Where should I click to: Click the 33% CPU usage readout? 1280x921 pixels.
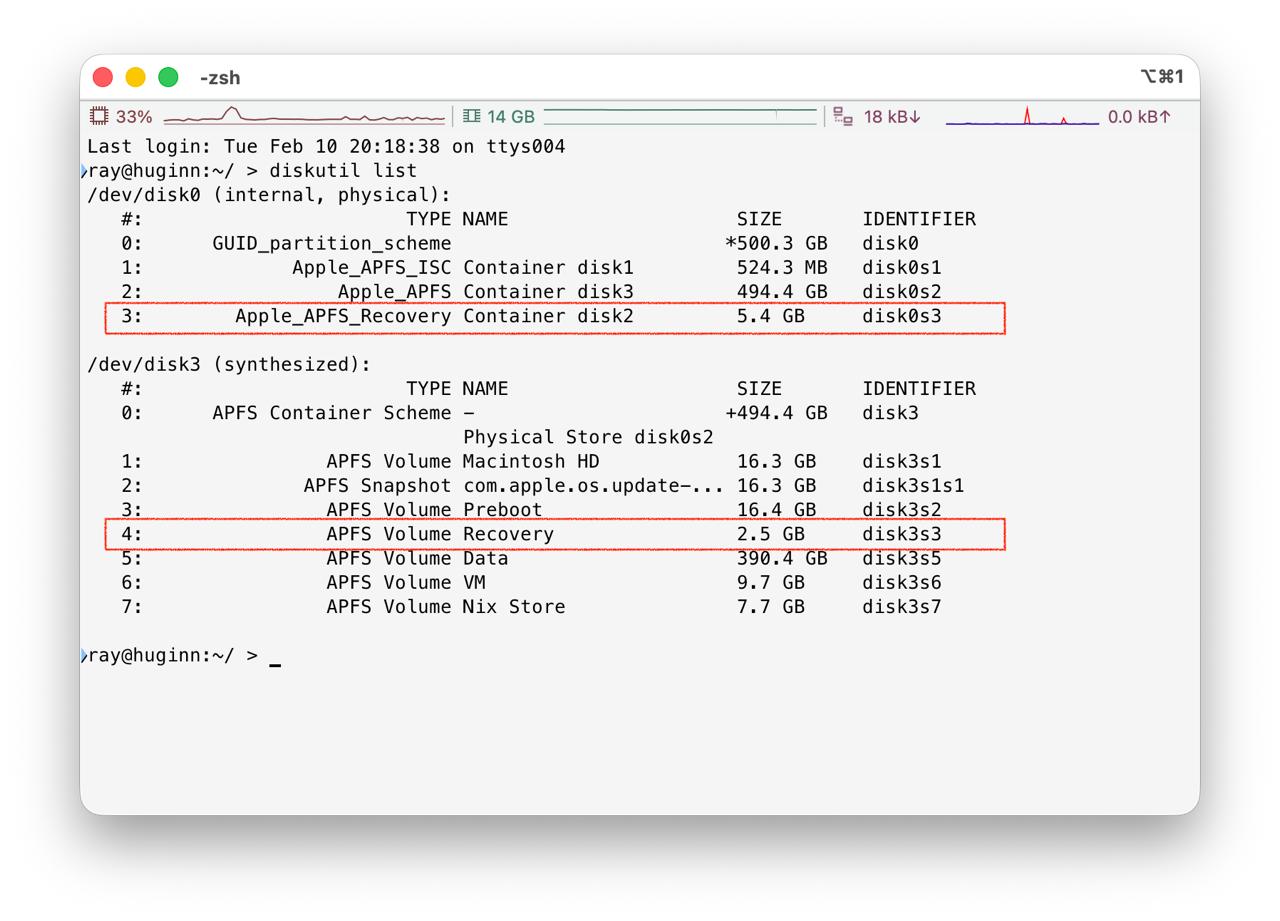coord(134,117)
